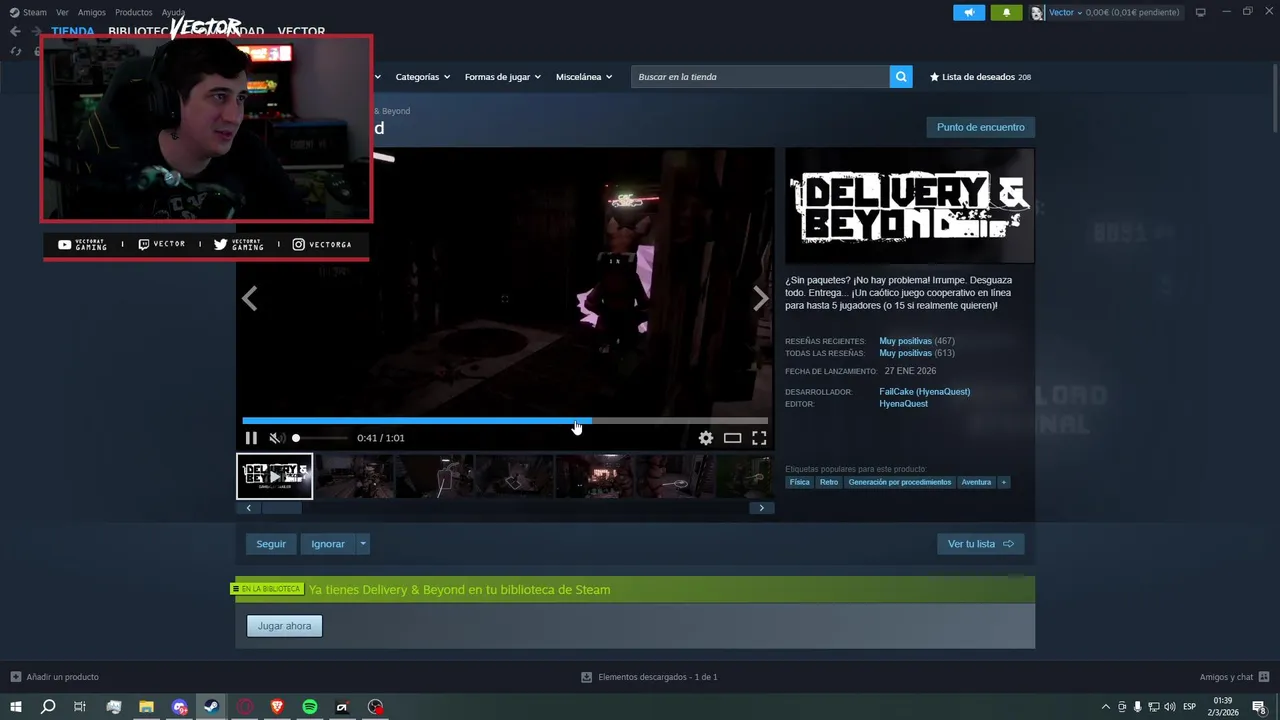Click the thumbnail strip scrollbar handle
Viewport: 1280px width, 720px height.
281,508
